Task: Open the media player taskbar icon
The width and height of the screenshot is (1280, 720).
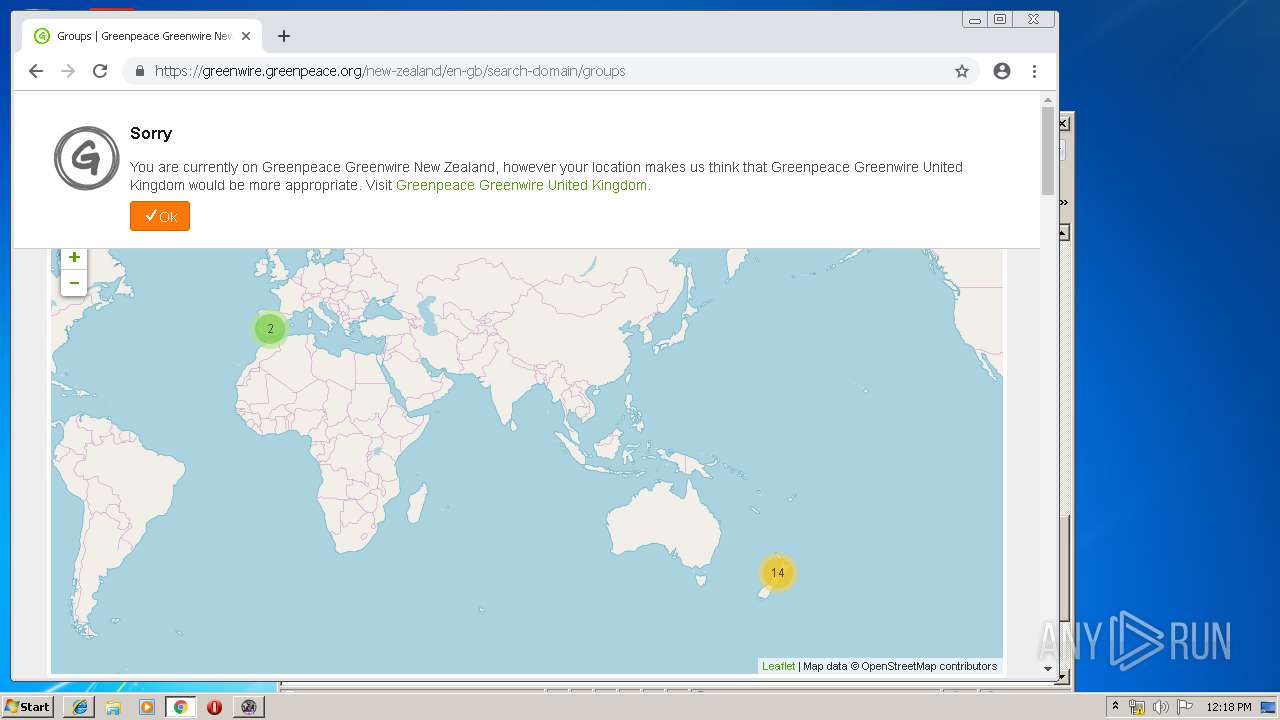Action: pyautogui.click(x=147, y=707)
